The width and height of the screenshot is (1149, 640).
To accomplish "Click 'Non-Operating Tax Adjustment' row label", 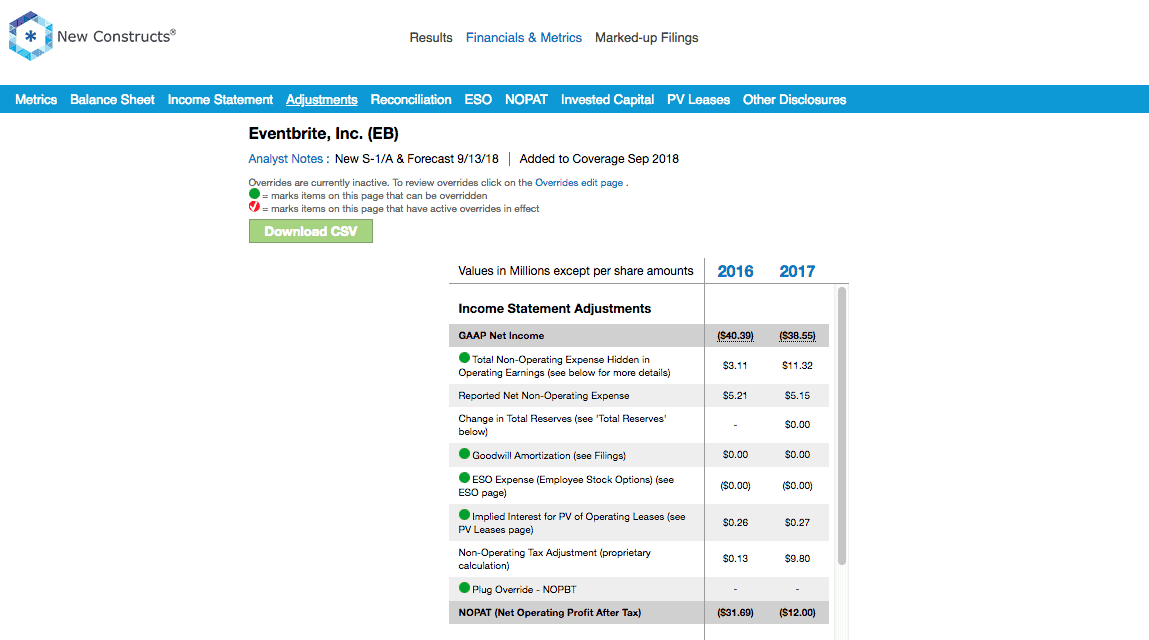I will pos(554,559).
